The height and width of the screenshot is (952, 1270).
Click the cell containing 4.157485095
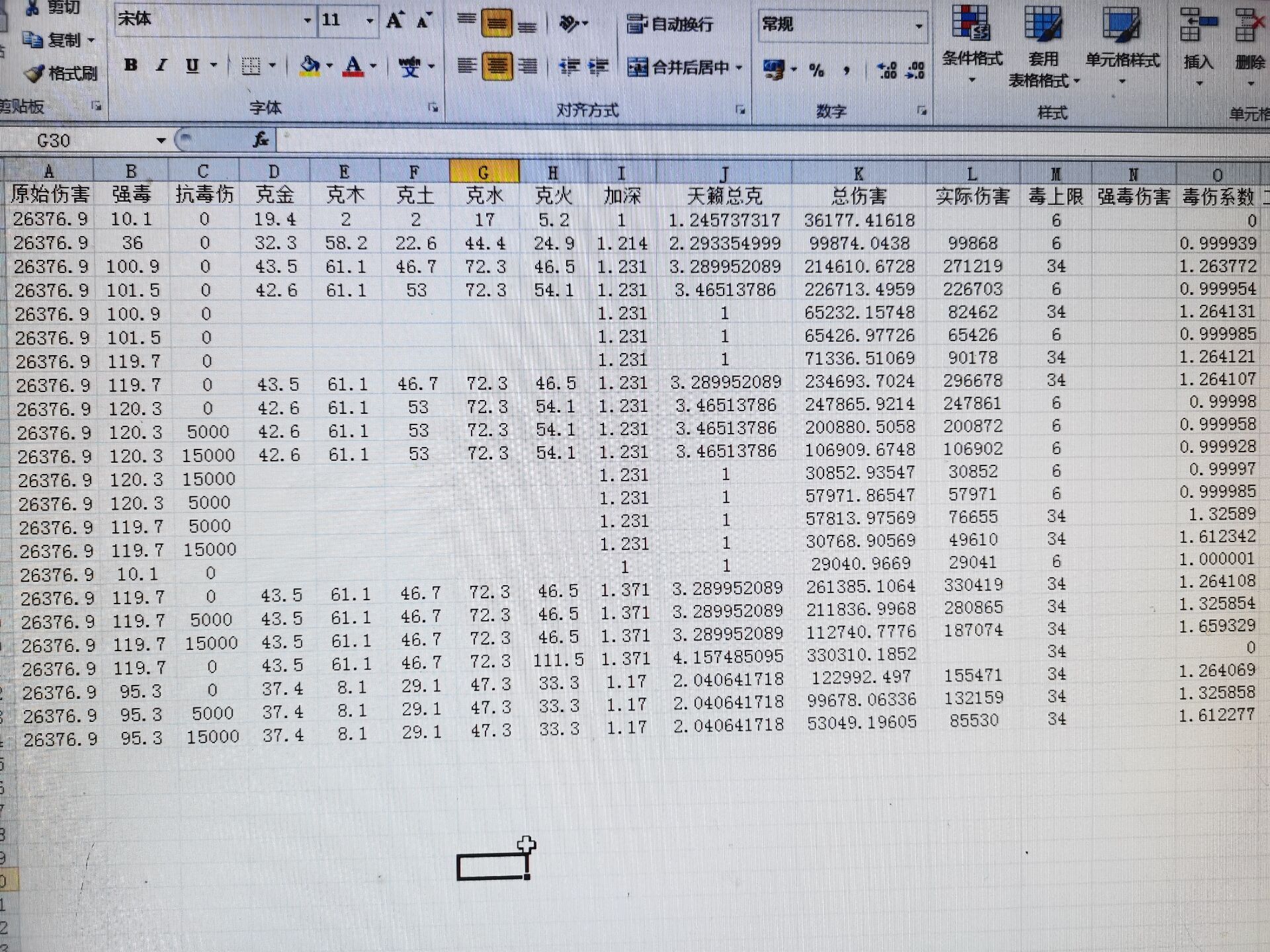[x=728, y=656]
